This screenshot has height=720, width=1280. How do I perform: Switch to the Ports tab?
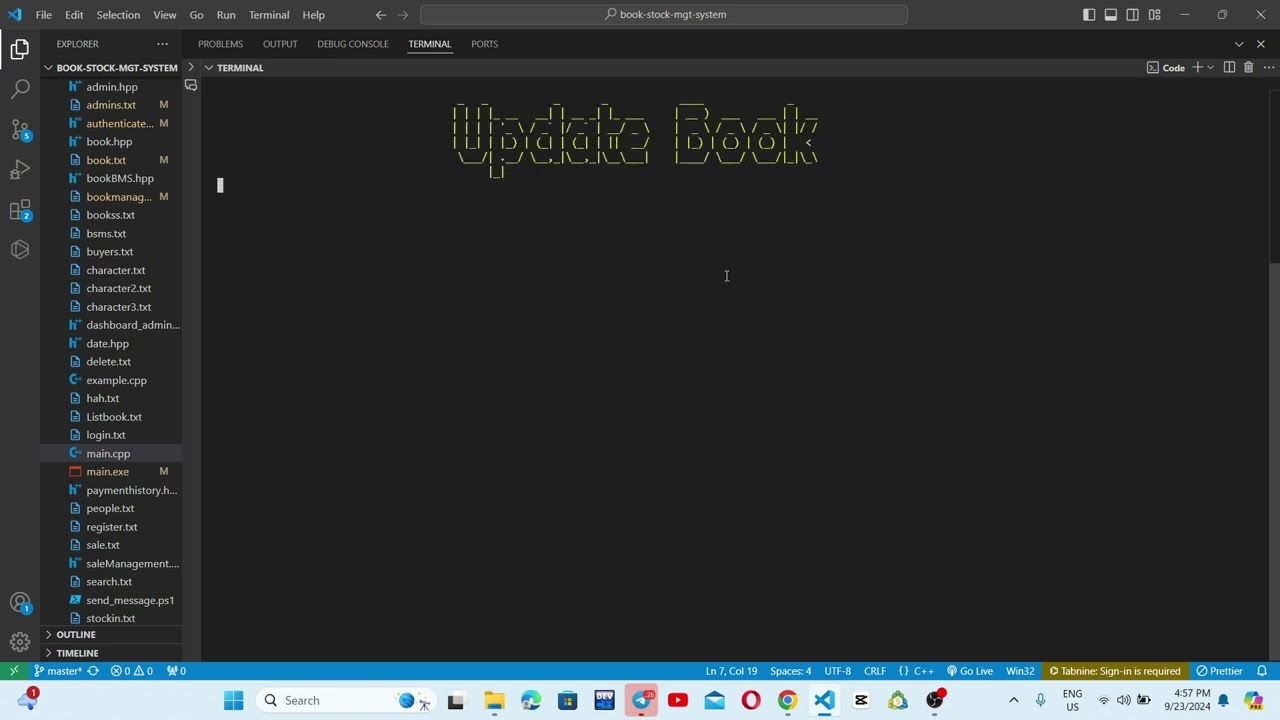click(484, 44)
